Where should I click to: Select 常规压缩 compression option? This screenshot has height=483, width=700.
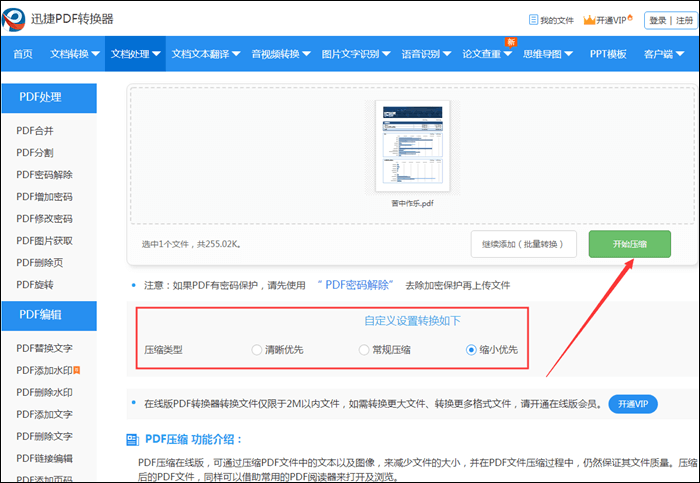pos(364,350)
